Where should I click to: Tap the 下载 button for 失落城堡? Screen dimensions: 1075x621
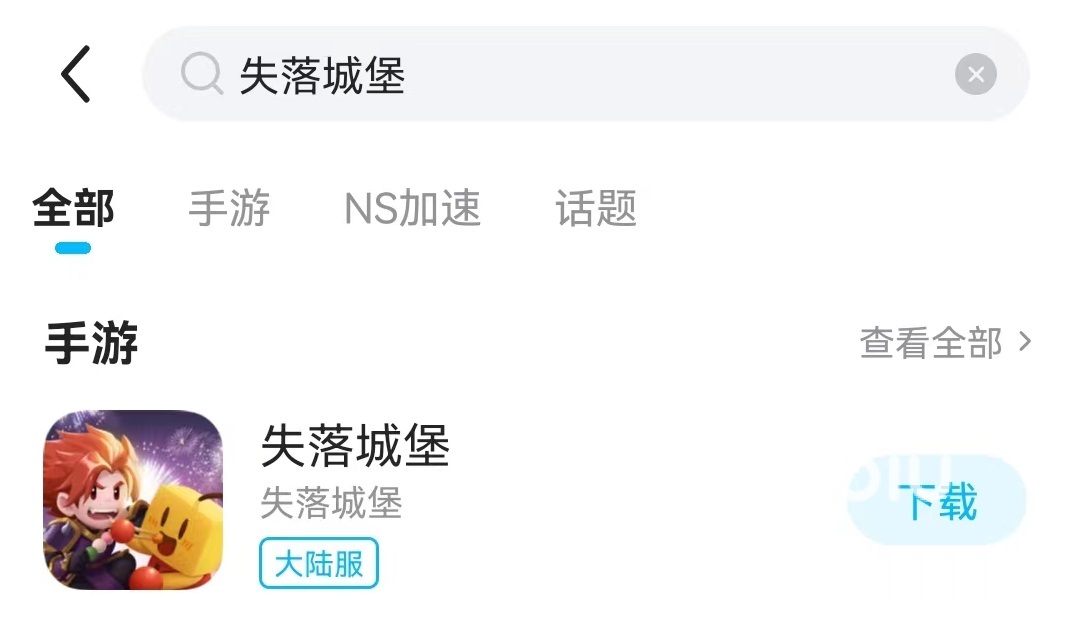[937, 501]
